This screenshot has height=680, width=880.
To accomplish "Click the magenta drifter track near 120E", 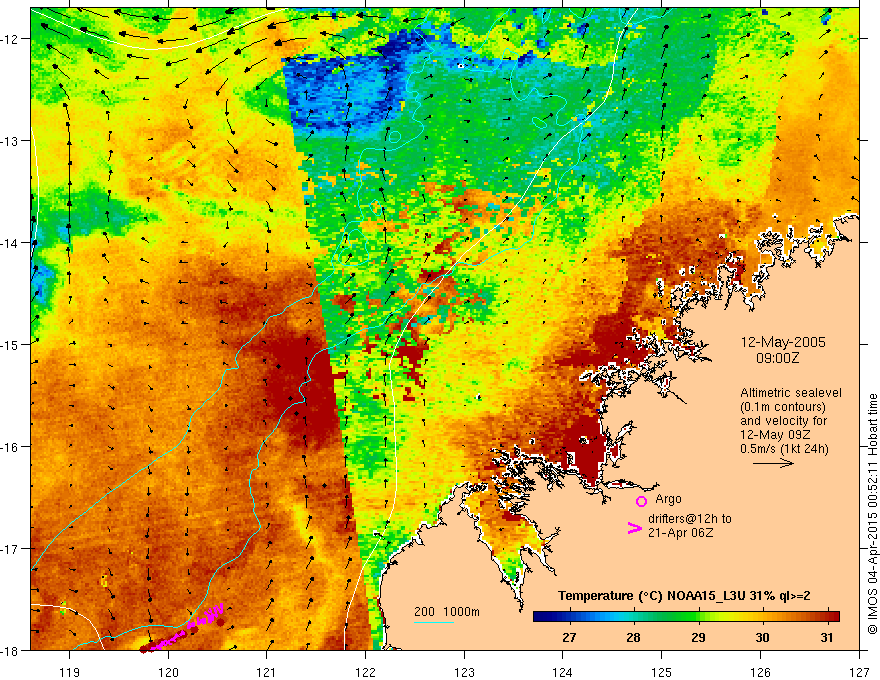I will click(186, 628).
